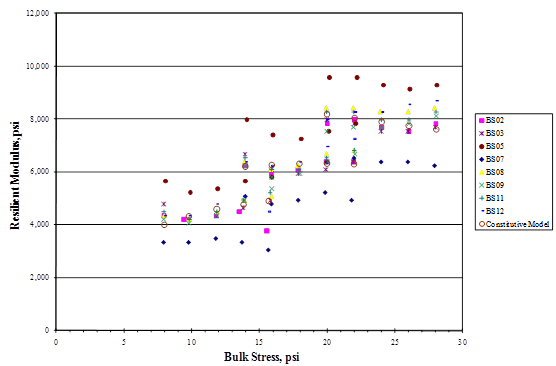Click the BS08 legend label text
The width and height of the screenshot is (556, 366).
click(495, 172)
